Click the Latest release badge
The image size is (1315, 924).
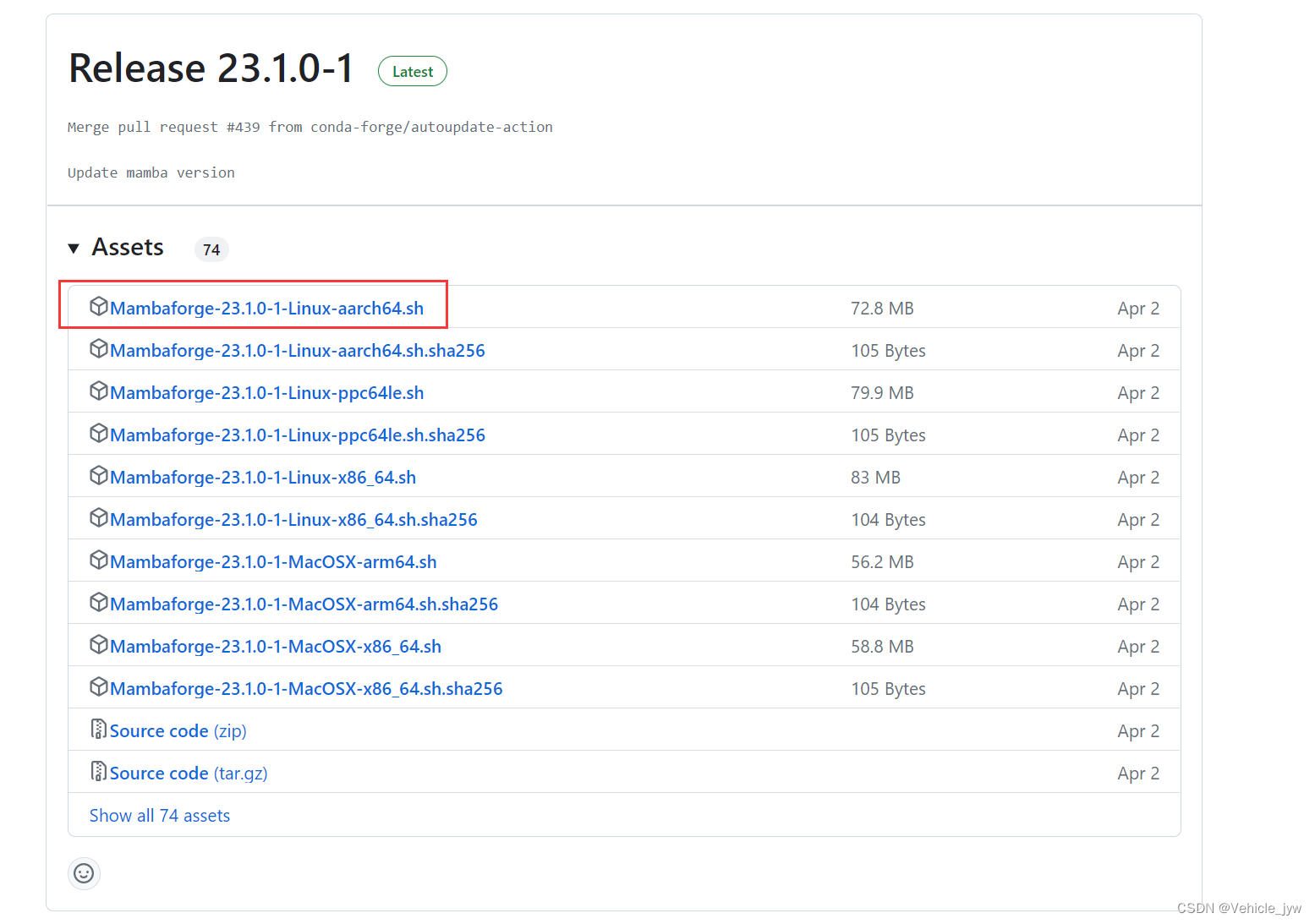(x=413, y=72)
